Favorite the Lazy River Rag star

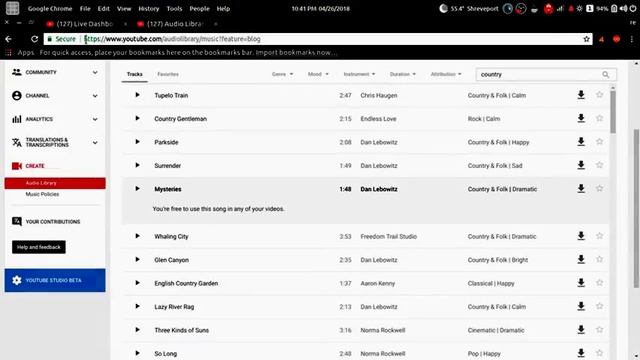[x=599, y=306]
